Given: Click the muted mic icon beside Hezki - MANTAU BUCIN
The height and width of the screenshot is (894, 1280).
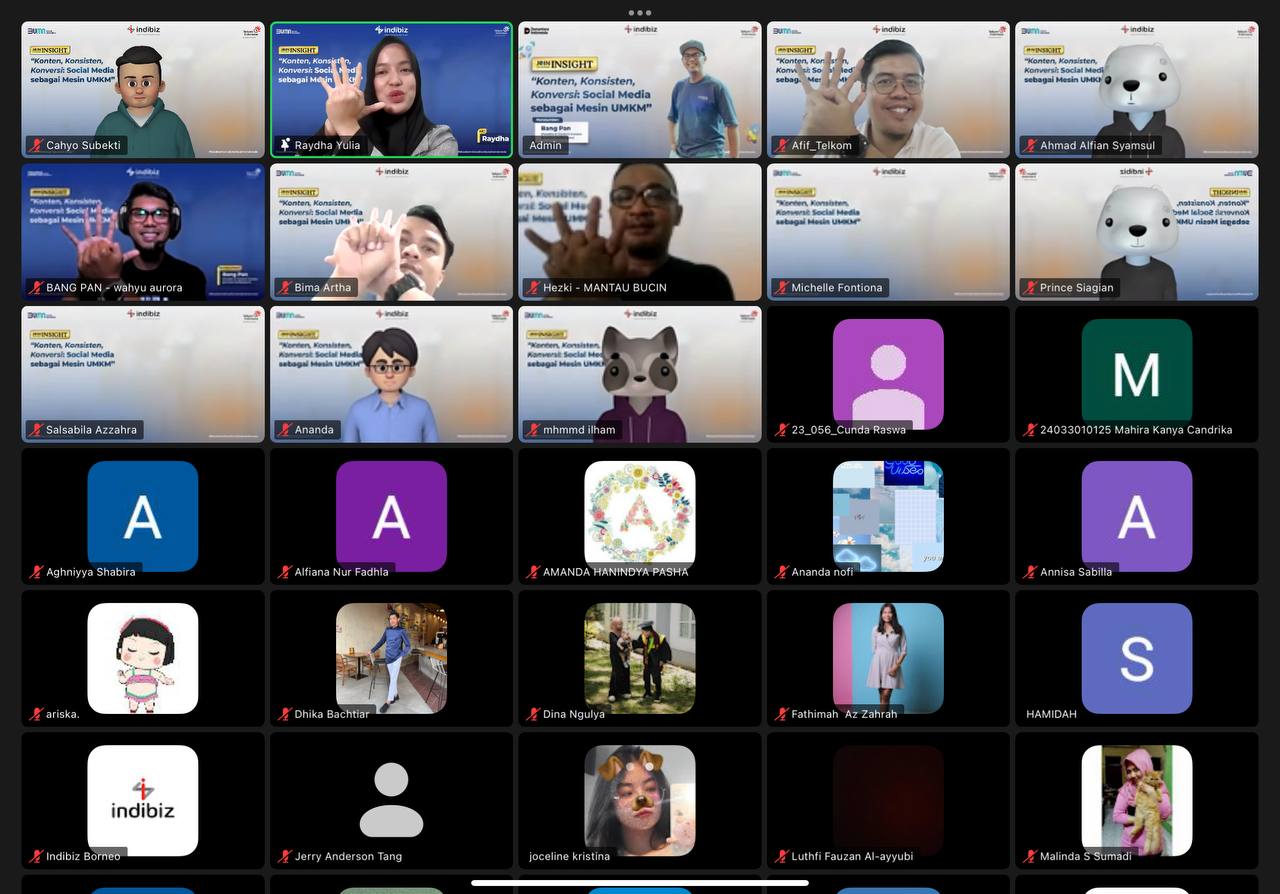Looking at the screenshot, I should coord(533,287).
